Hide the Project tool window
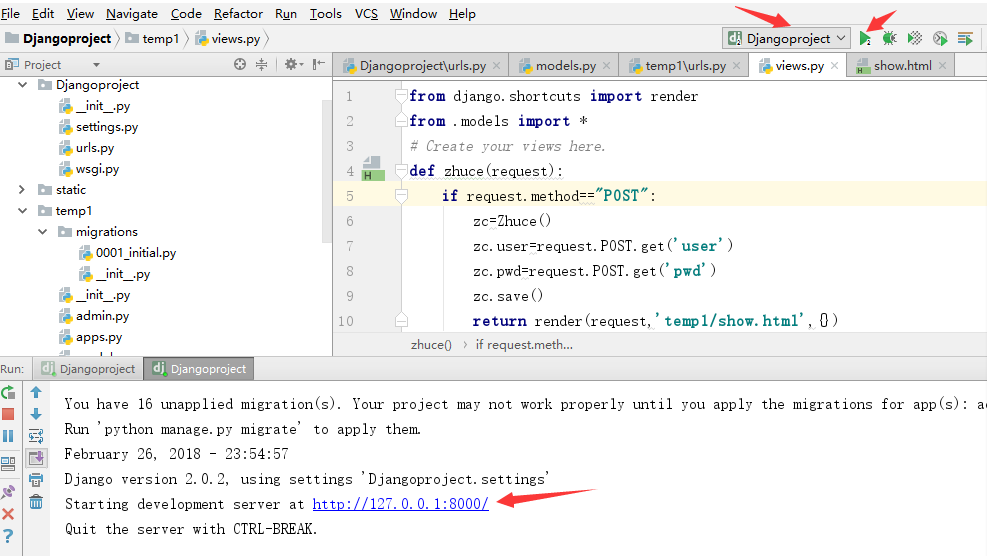The width and height of the screenshot is (987, 556). [319, 64]
